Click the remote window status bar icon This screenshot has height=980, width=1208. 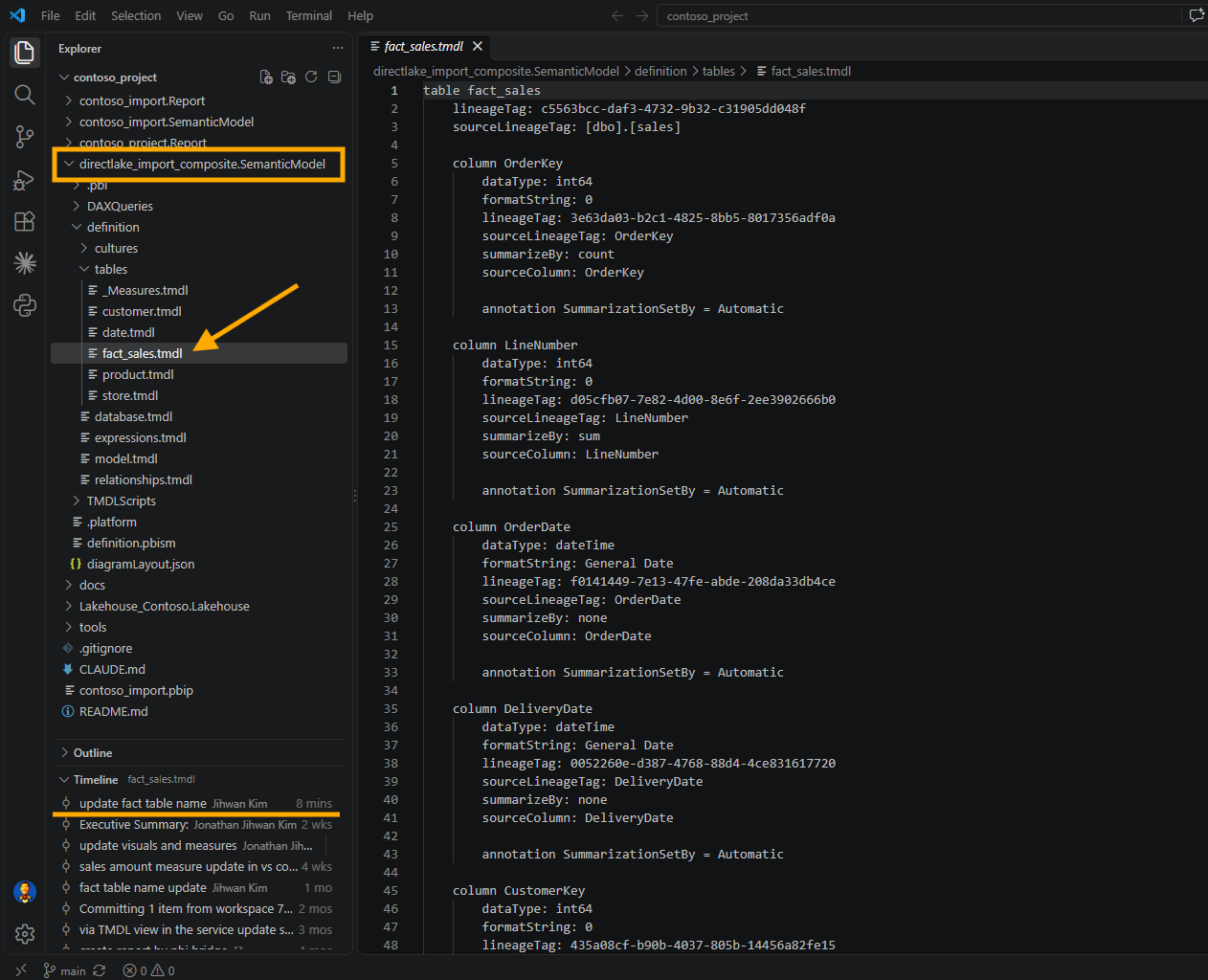21,970
